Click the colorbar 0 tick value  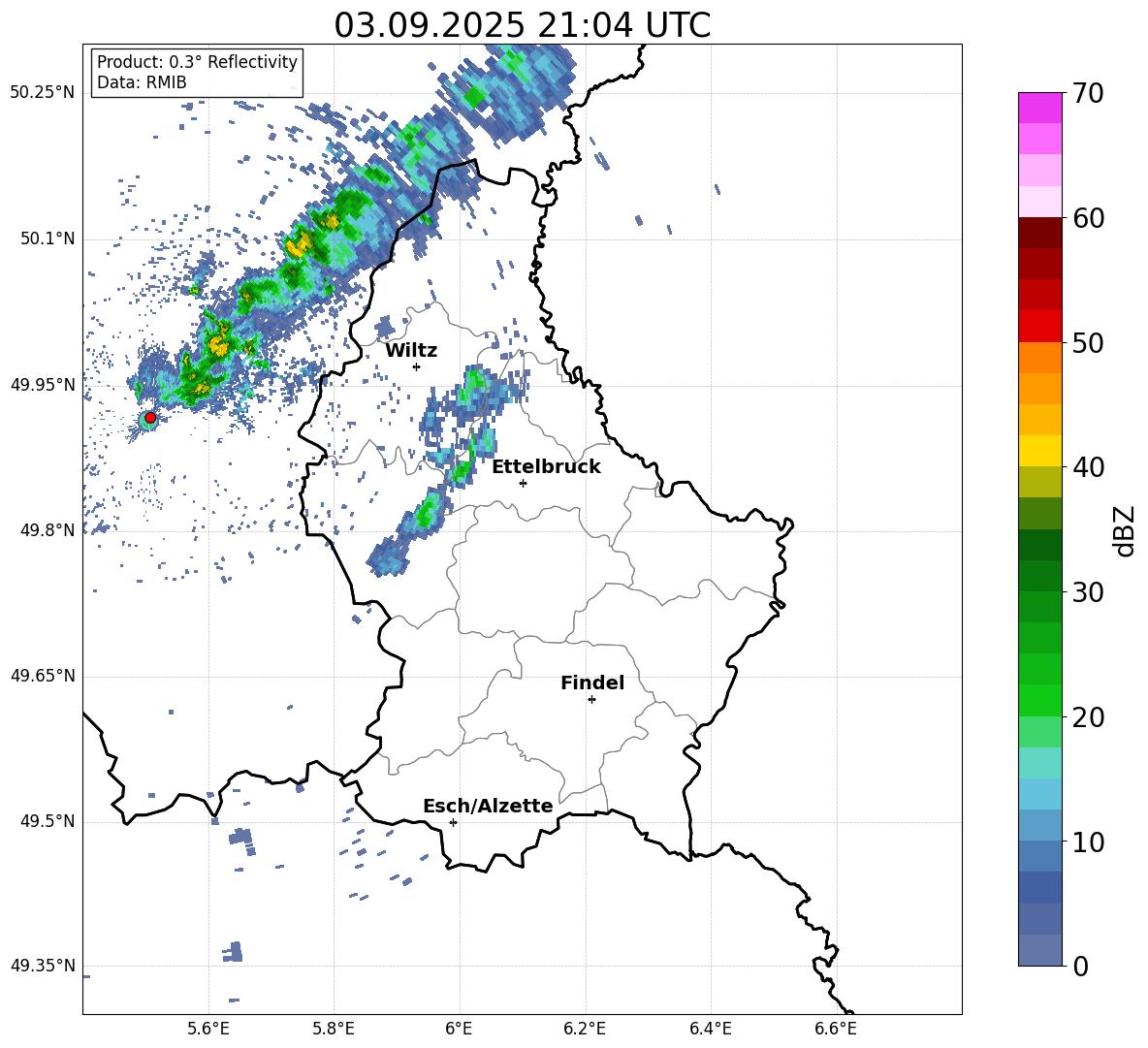click(x=1080, y=966)
